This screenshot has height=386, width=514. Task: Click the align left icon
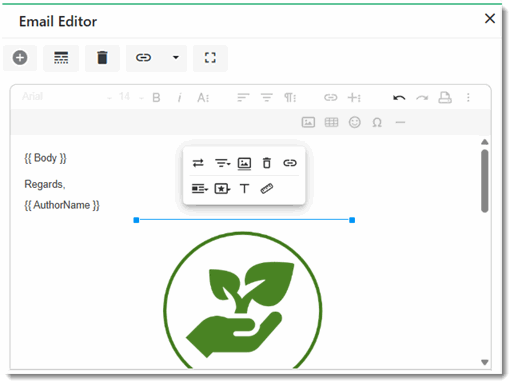243,98
